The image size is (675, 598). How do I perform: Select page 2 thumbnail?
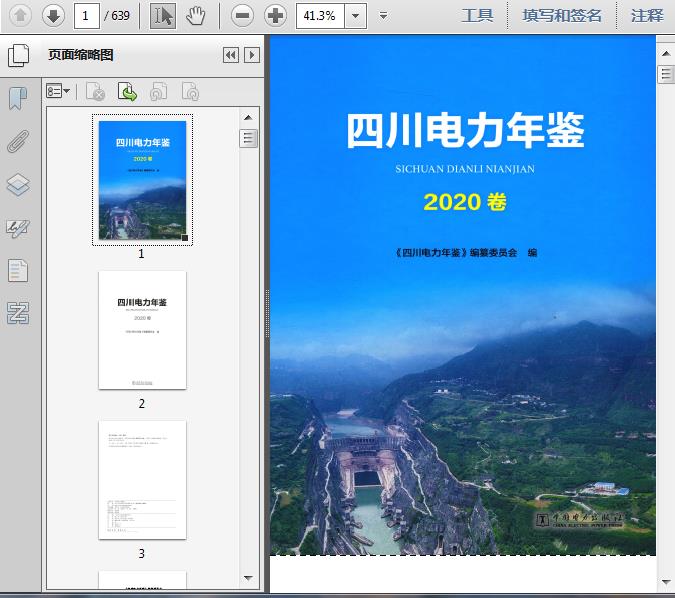(x=142, y=330)
